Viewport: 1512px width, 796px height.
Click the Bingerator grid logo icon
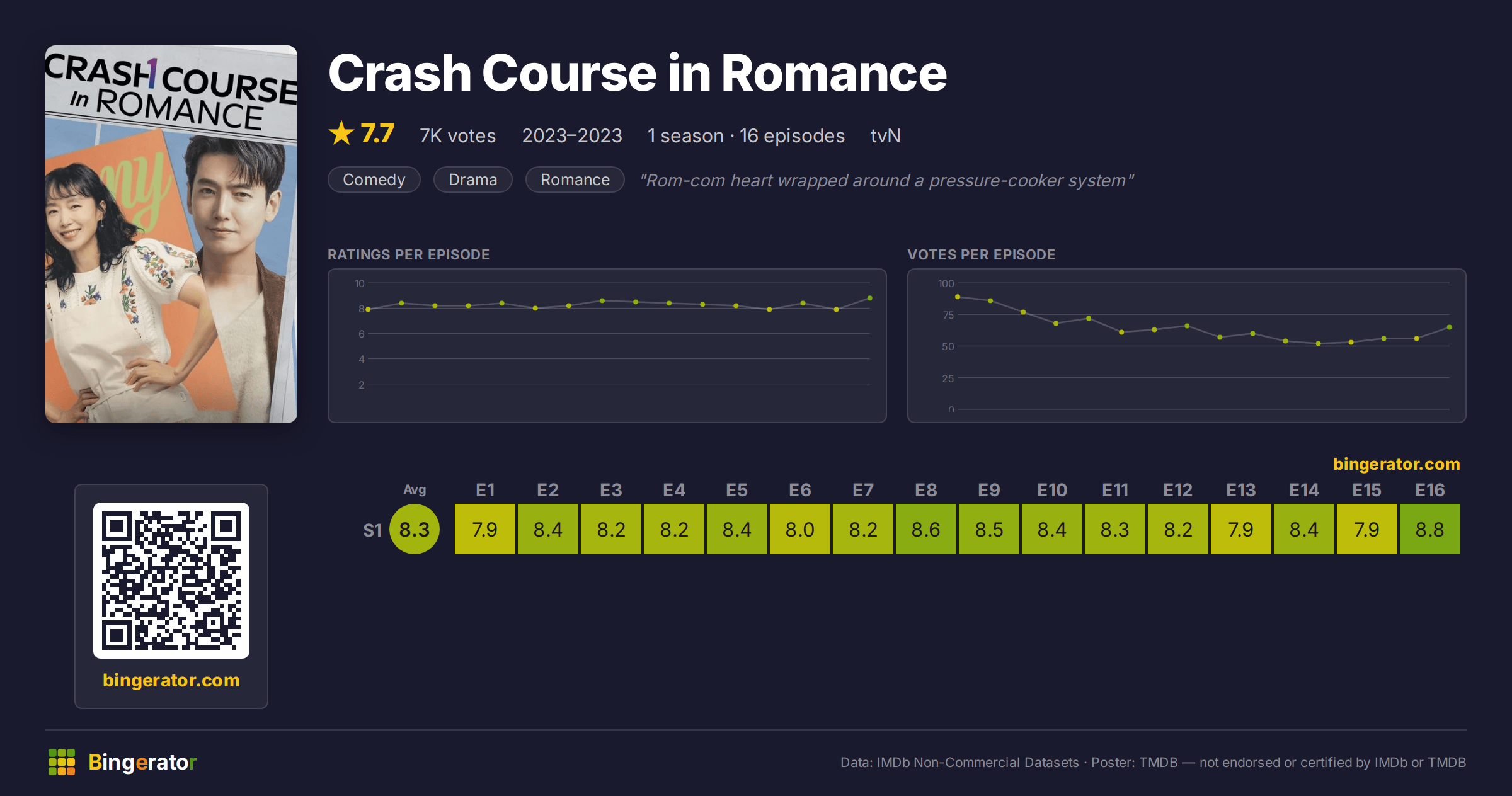tap(62, 762)
